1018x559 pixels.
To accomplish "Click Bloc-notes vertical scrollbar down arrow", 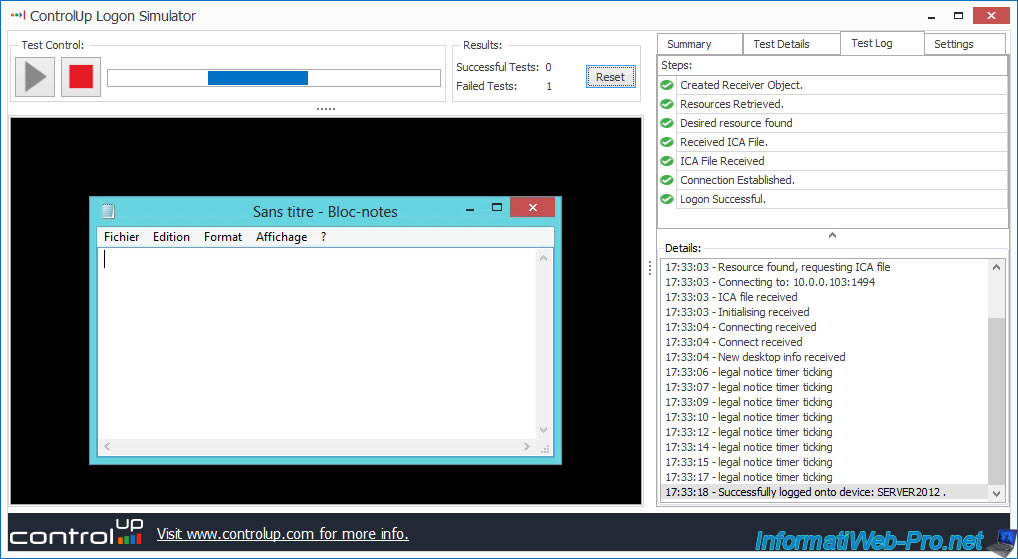I will tap(544, 430).
